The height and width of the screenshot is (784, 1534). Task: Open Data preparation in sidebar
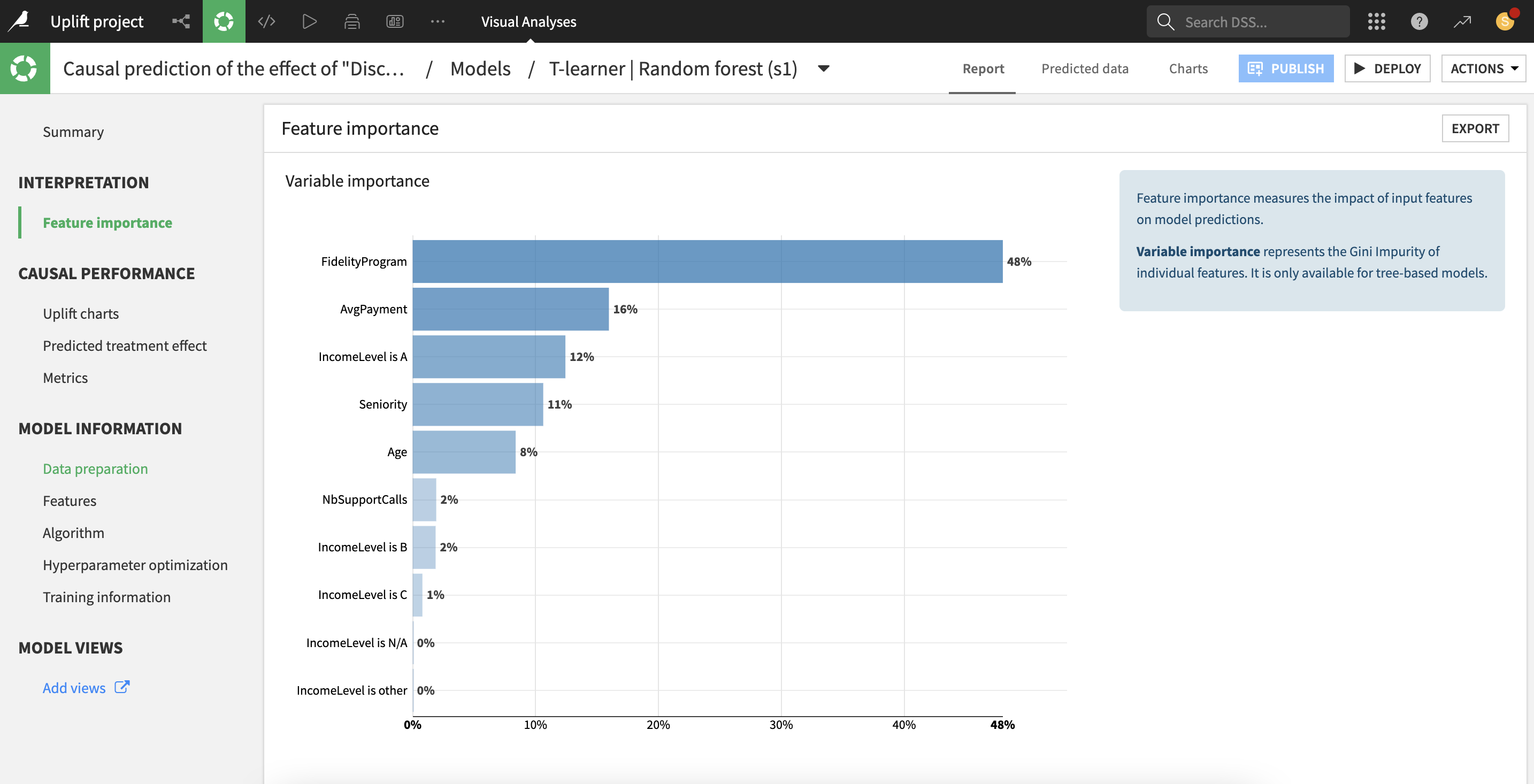click(x=95, y=468)
